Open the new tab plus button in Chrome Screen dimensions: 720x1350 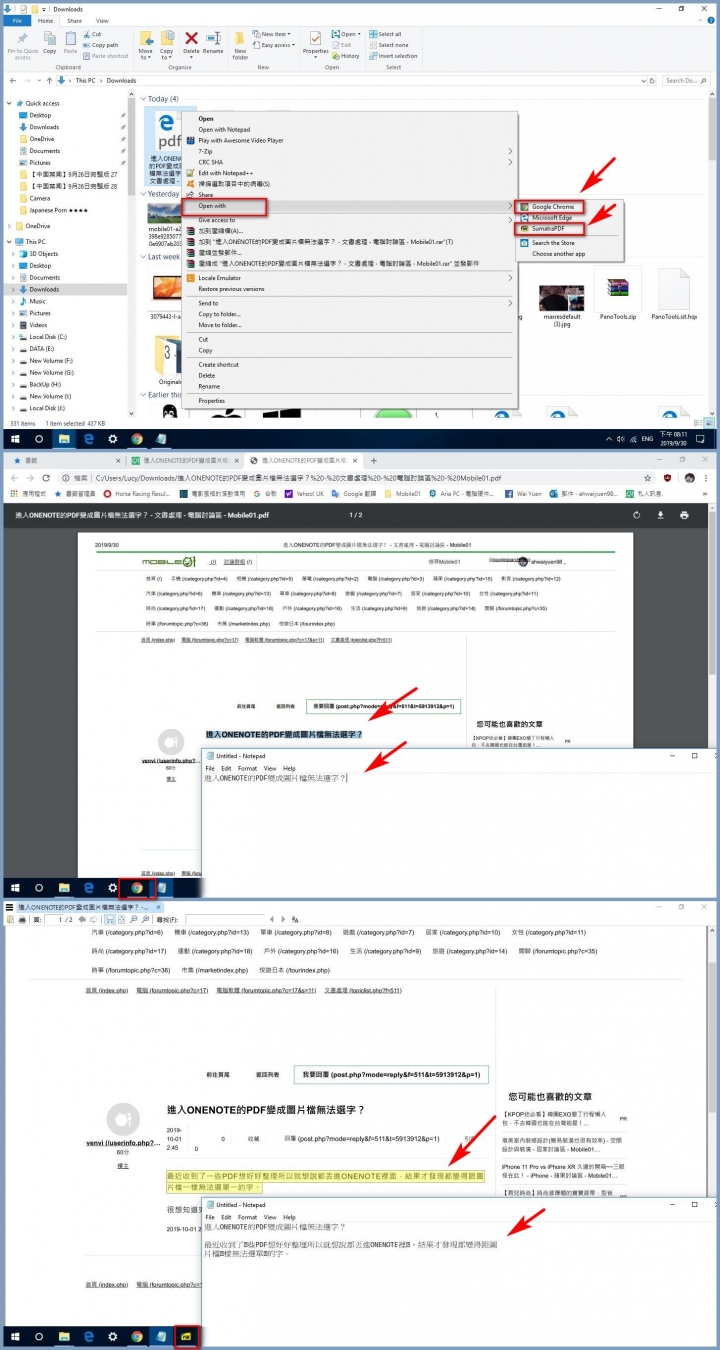coord(374,461)
